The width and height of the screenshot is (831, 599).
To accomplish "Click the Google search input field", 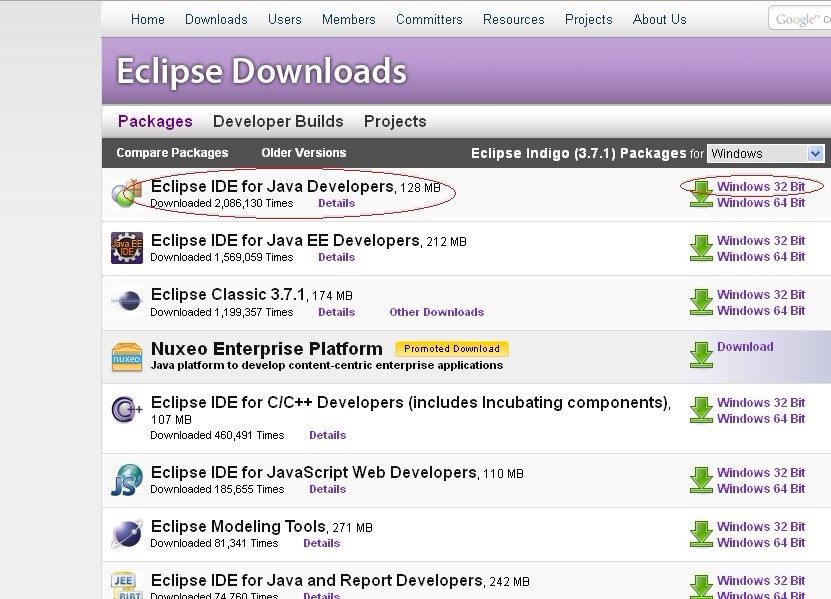I will 800,19.
